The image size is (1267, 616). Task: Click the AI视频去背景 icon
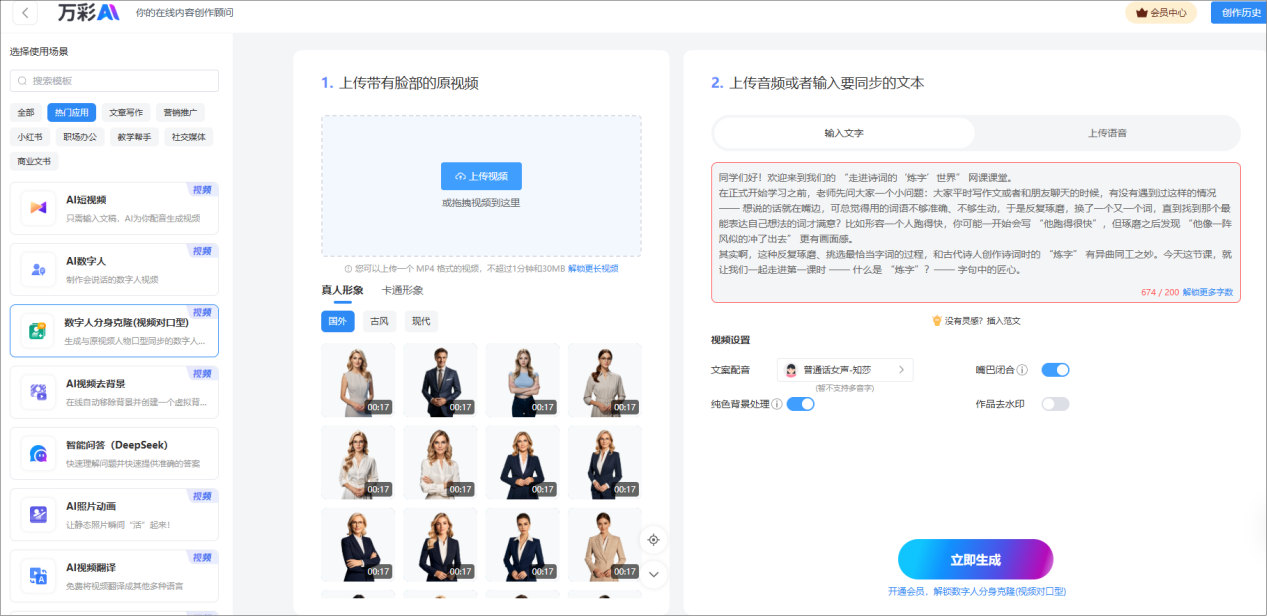38,391
